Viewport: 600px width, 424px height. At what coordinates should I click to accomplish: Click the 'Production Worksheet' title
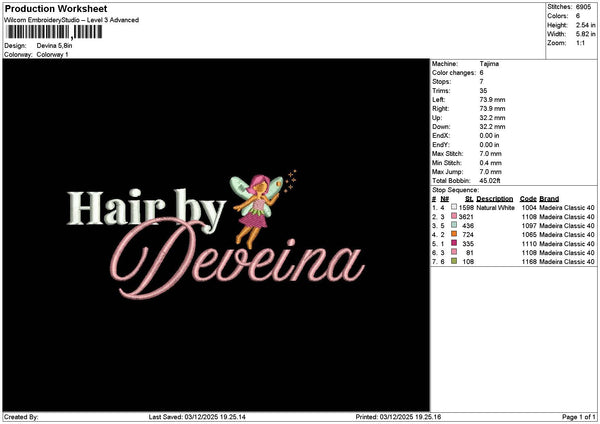click(x=56, y=8)
